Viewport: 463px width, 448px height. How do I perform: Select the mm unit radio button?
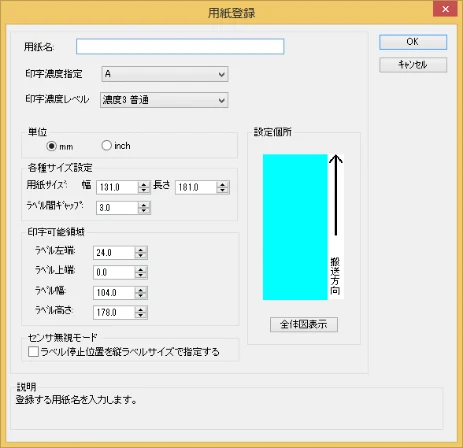click(51, 146)
